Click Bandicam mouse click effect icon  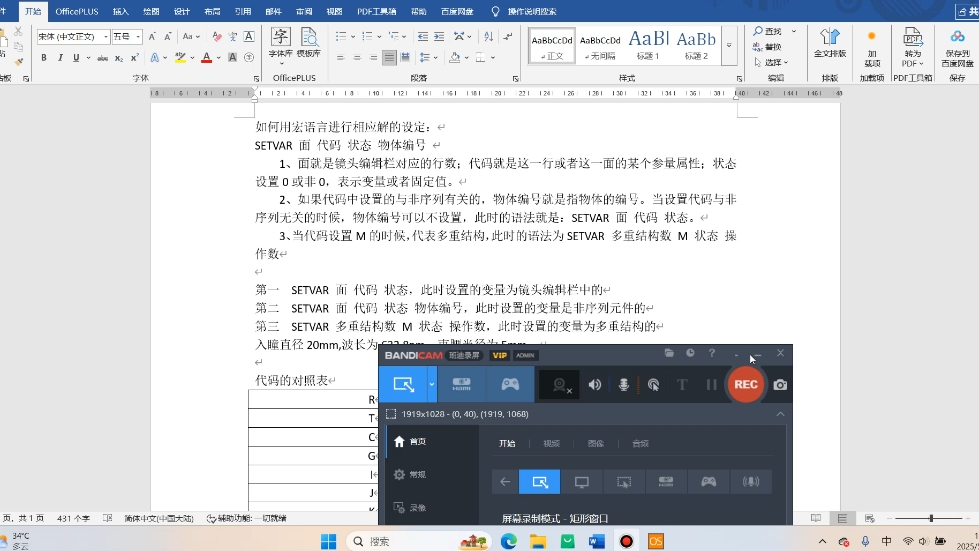click(653, 384)
